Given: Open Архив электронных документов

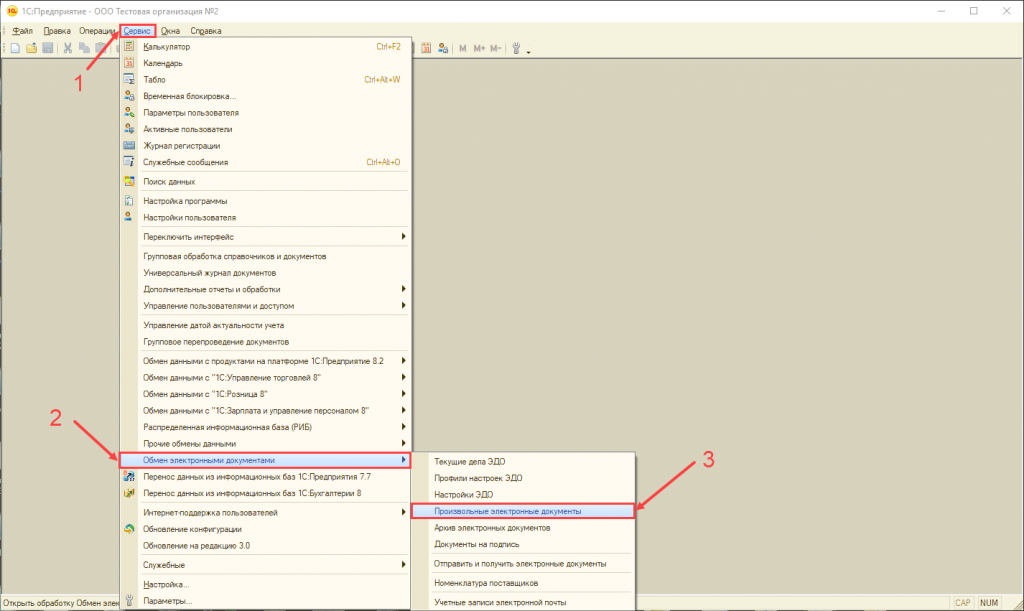Looking at the screenshot, I should point(492,527).
